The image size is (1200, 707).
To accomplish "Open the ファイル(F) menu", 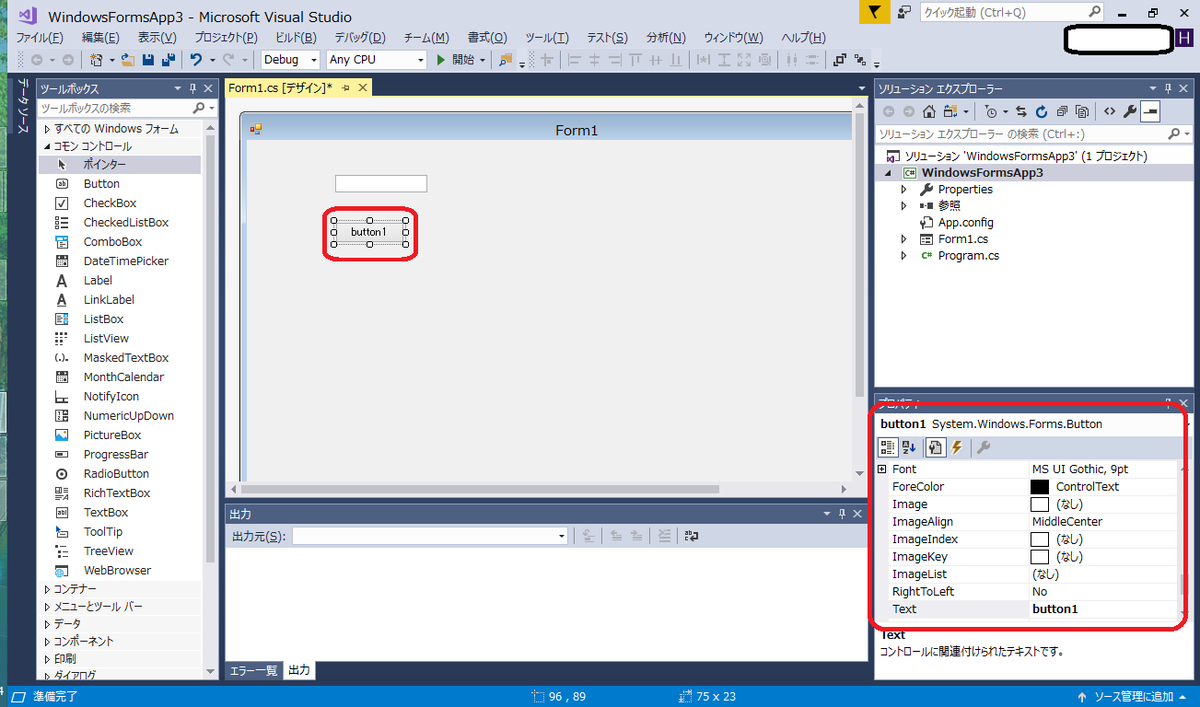I will [x=40, y=38].
